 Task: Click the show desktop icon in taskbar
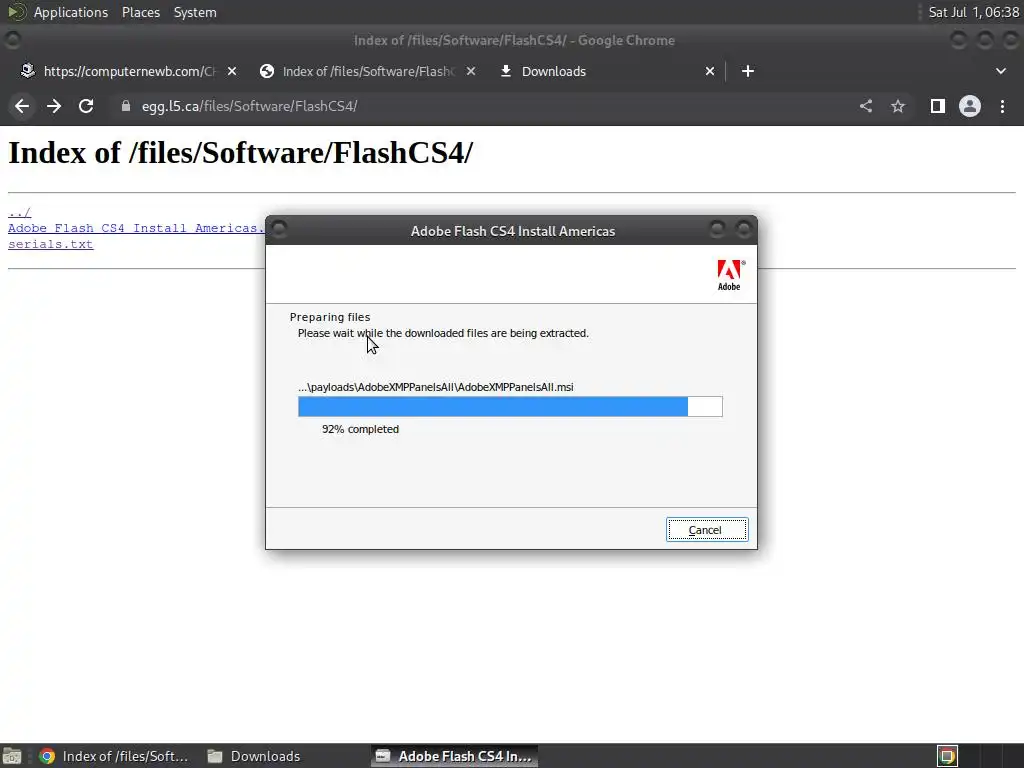coord(12,756)
